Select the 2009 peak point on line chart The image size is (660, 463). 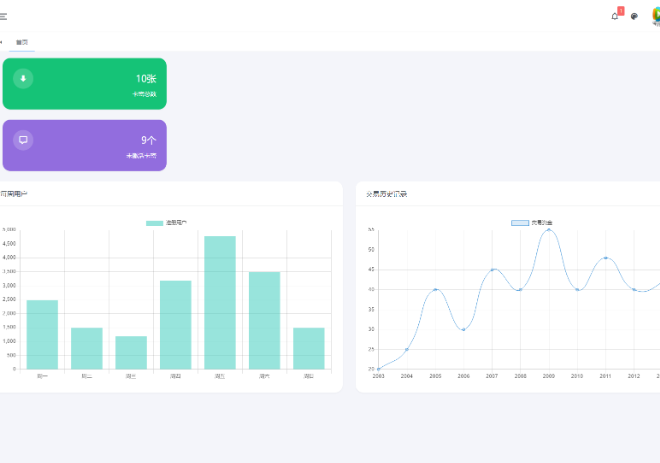(x=549, y=230)
